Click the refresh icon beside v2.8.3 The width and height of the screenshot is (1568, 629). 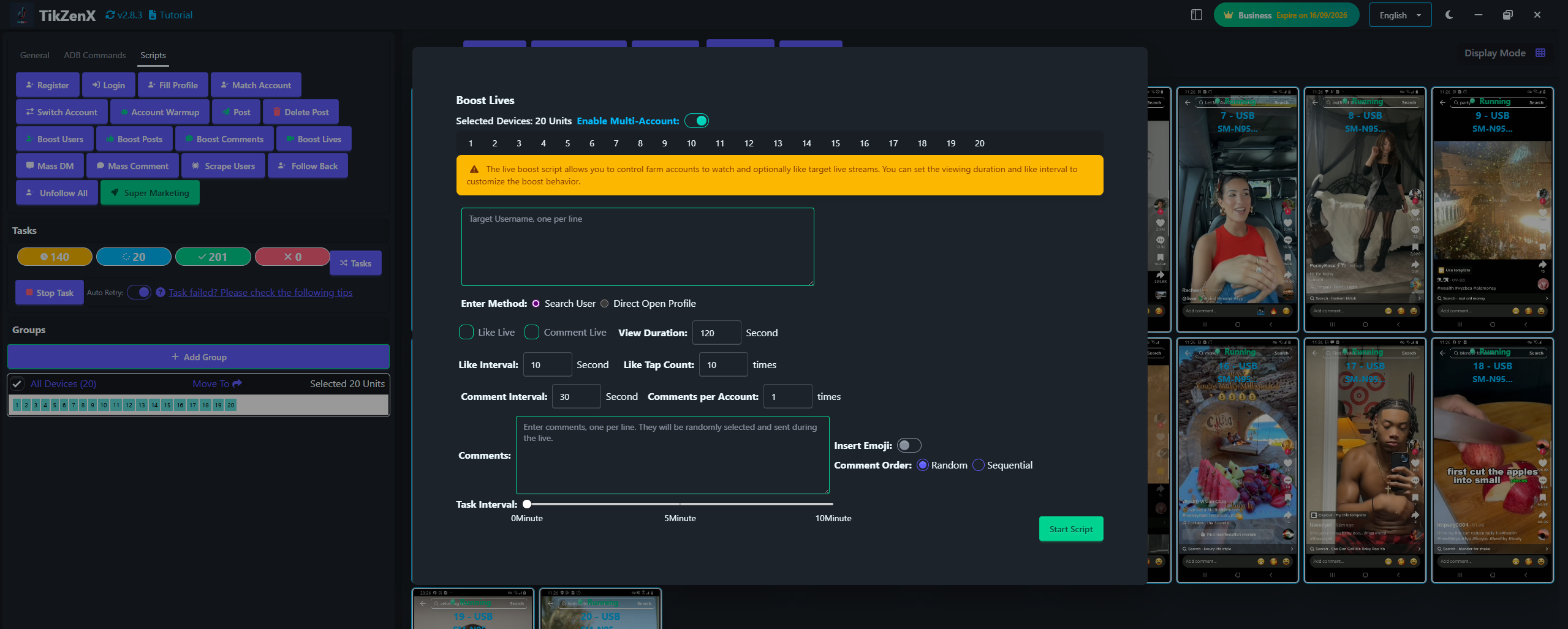[110, 14]
